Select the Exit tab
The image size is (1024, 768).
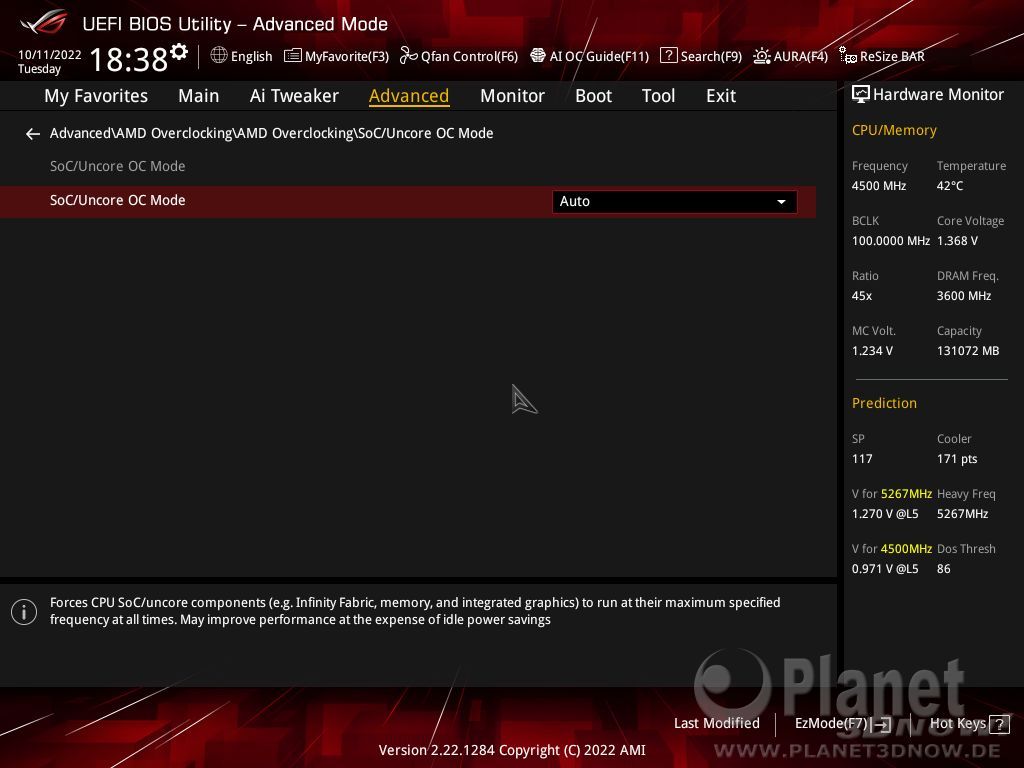721,96
